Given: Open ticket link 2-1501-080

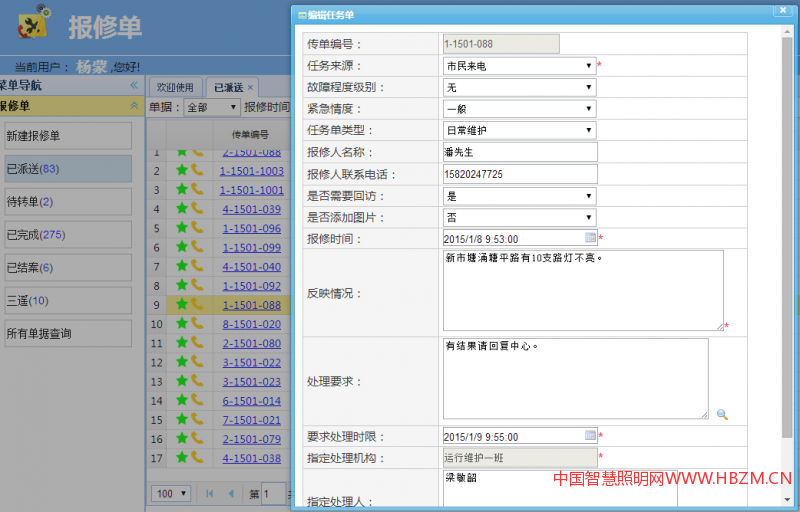Looking at the screenshot, I should [x=252, y=343].
